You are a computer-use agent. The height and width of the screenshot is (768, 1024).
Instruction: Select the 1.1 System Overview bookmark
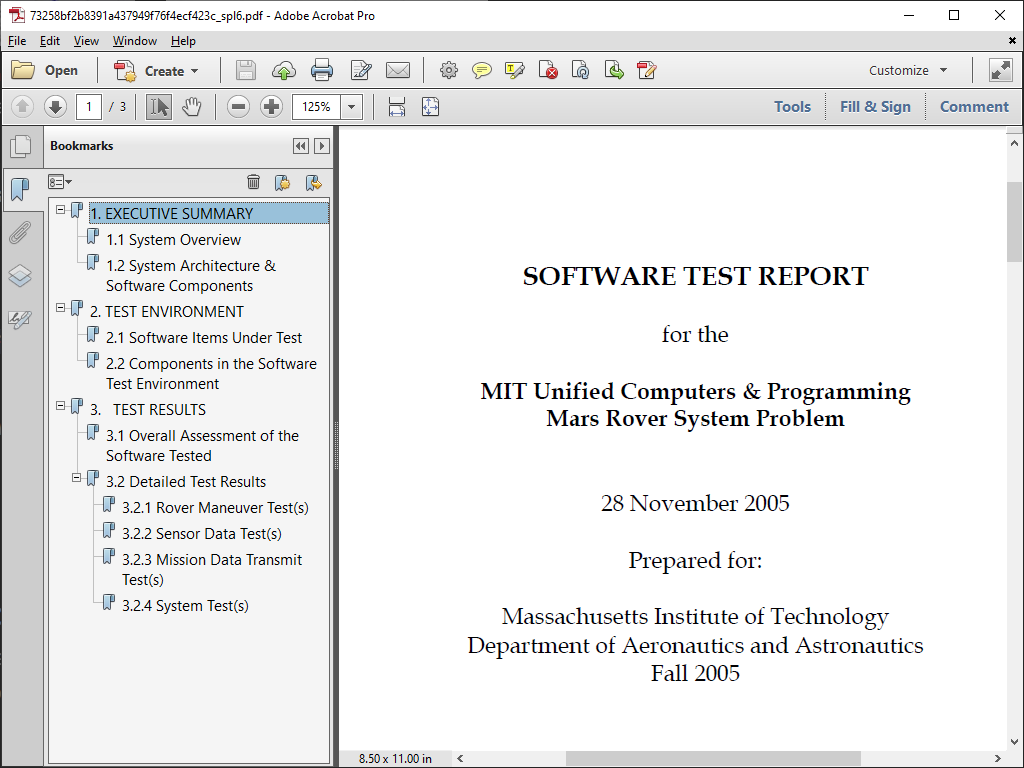coord(173,240)
